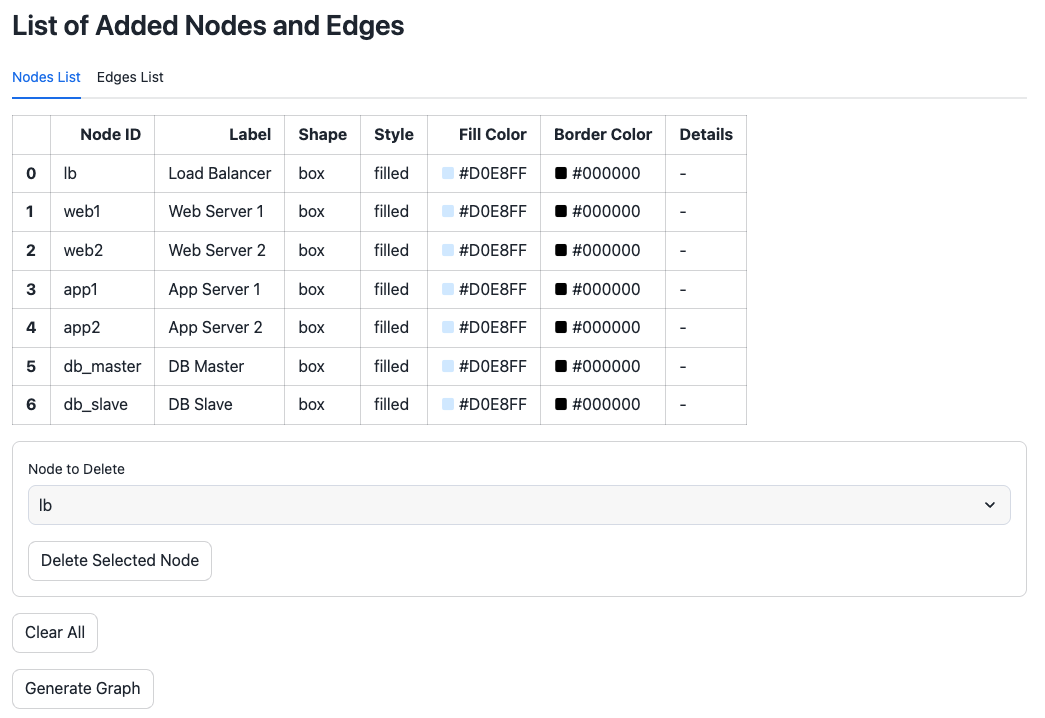The image size is (1045, 718).
Task: Click the Details column header
Action: tap(706, 135)
